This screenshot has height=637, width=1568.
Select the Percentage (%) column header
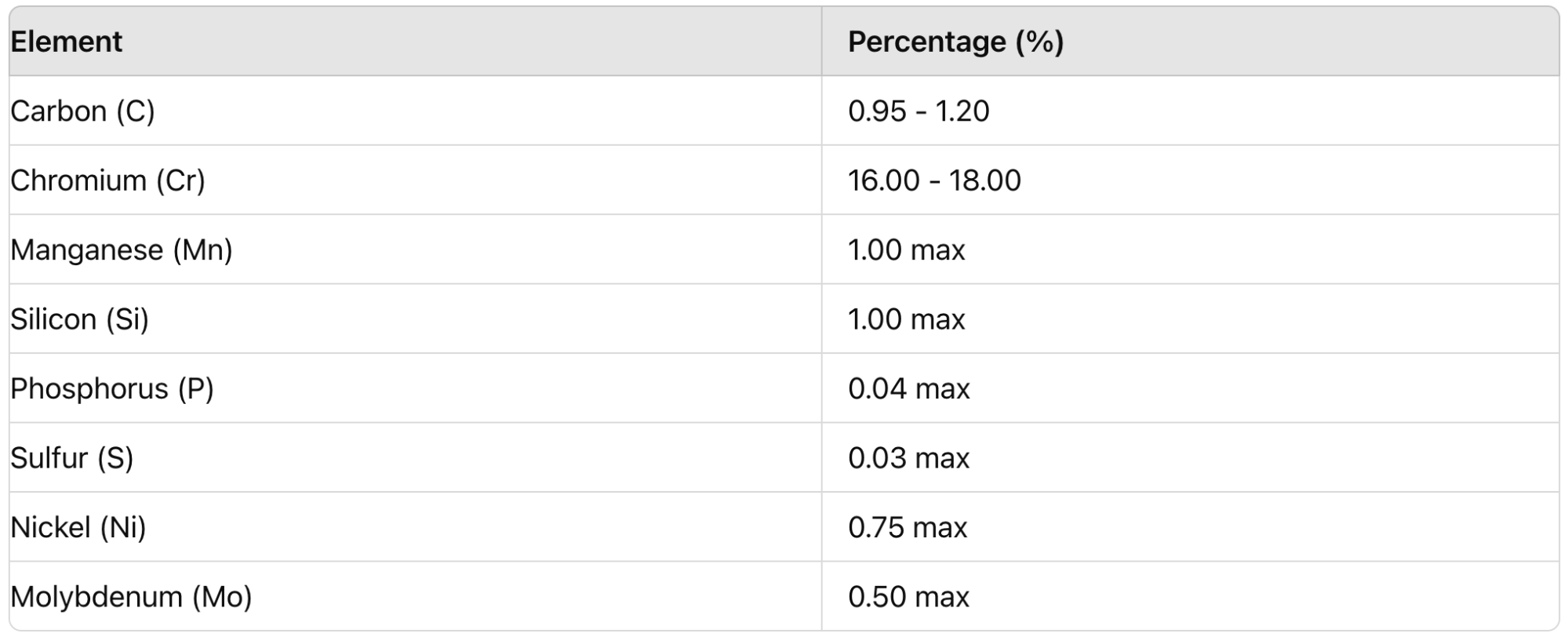[1190, 42]
